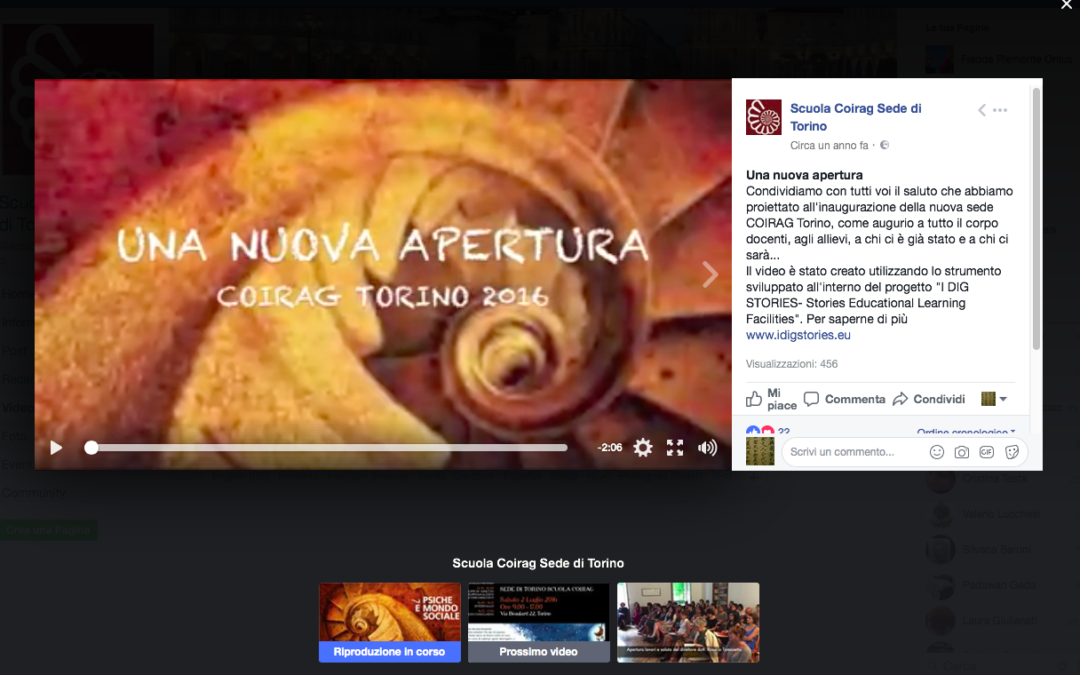Image resolution: width=1080 pixels, height=675 pixels.
Task: Click the commenter profile thumbnail
Action: (760, 452)
